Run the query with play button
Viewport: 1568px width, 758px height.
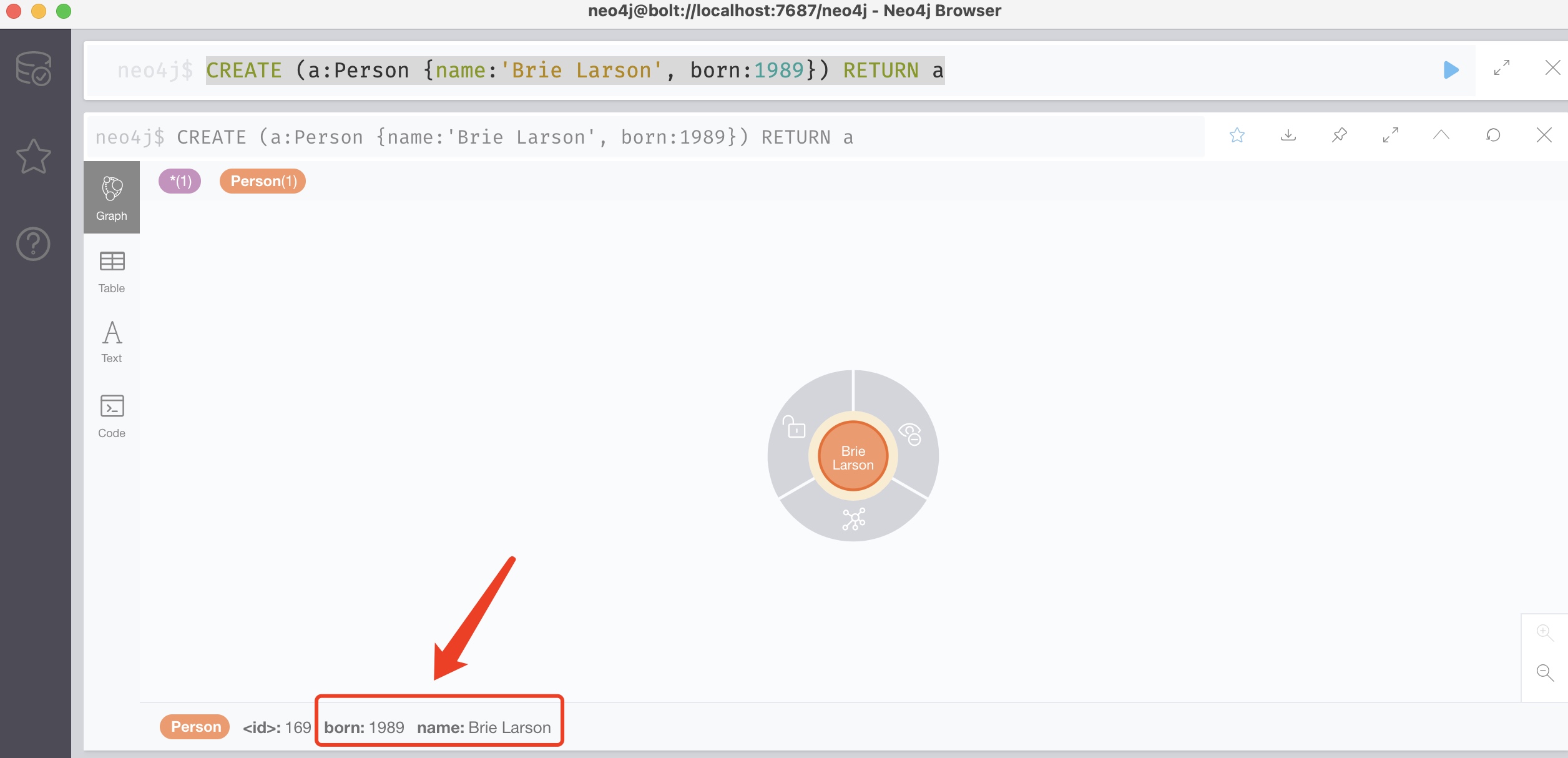click(1451, 70)
